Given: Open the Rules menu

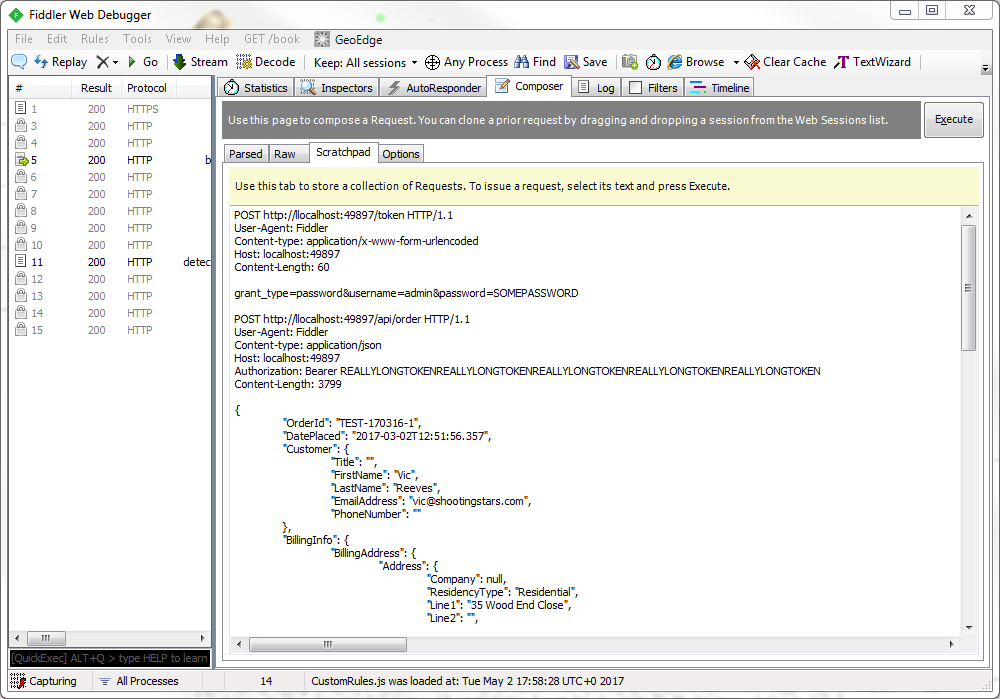Looking at the screenshot, I should click(94, 39).
